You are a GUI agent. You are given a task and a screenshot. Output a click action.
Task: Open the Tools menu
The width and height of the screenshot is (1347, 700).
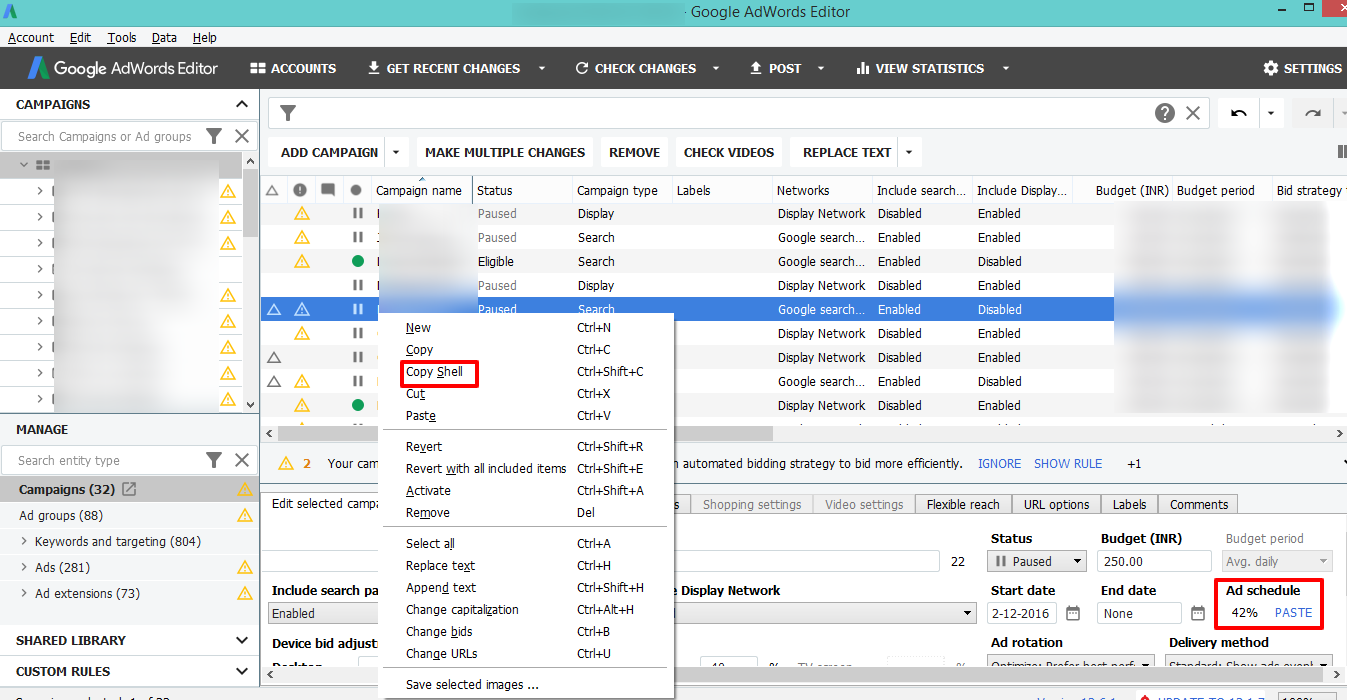tap(122, 38)
